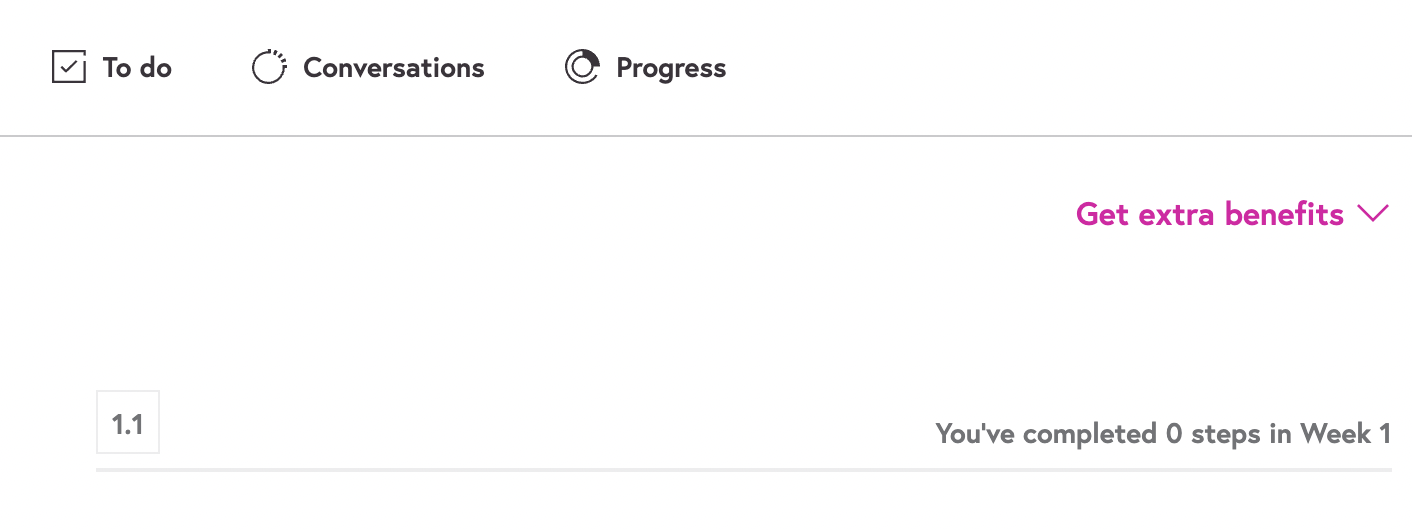
Task: Click the spinner-like icon left of Conversations
Action: click(269, 68)
